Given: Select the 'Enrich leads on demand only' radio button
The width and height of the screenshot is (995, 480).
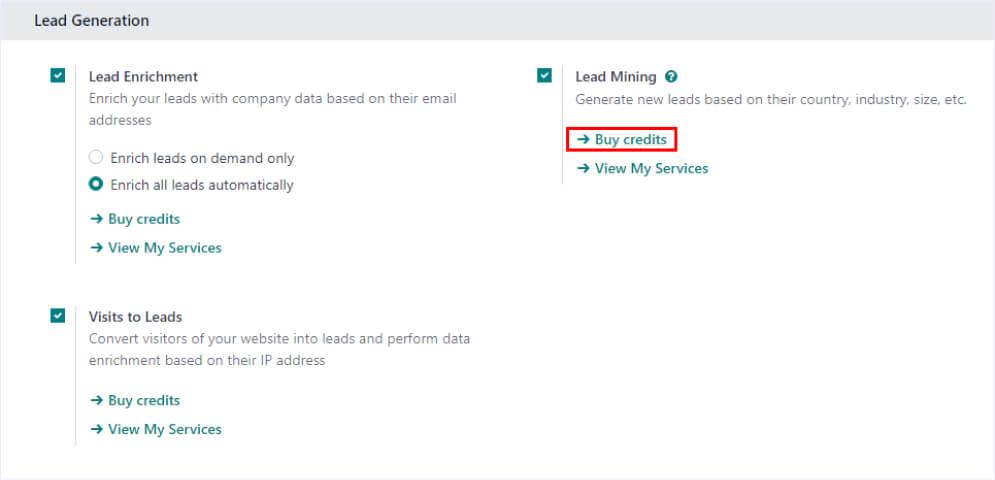Looking at the screenshot, I should click(x=96, y=158).
